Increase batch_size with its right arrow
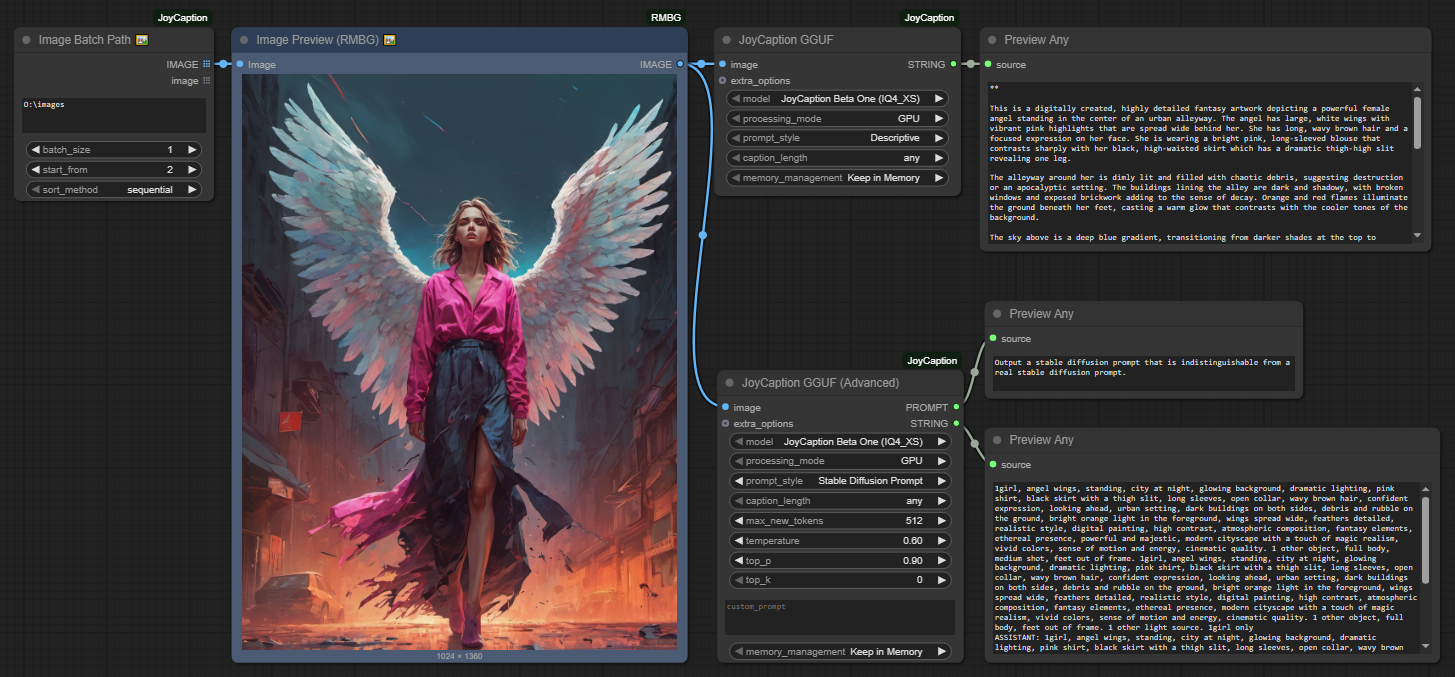Viewport: 1455px width, 677px height. coord(192,150)
